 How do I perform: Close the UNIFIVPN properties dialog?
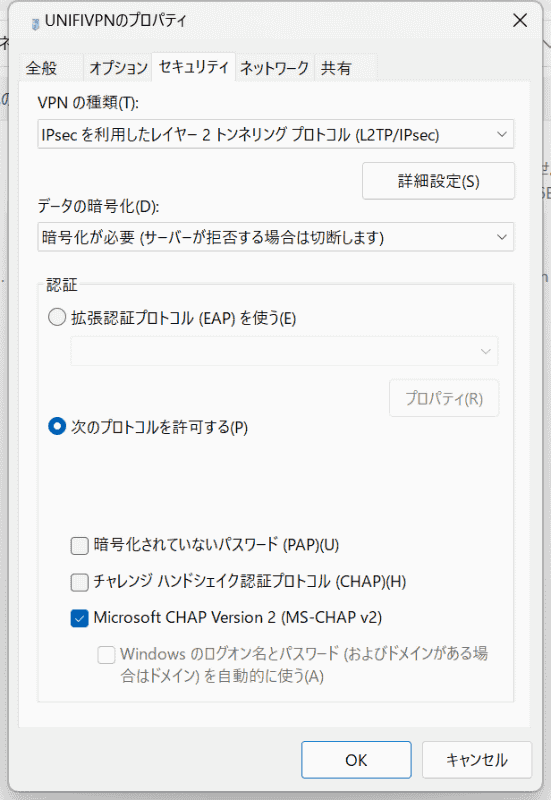[520, 20]
